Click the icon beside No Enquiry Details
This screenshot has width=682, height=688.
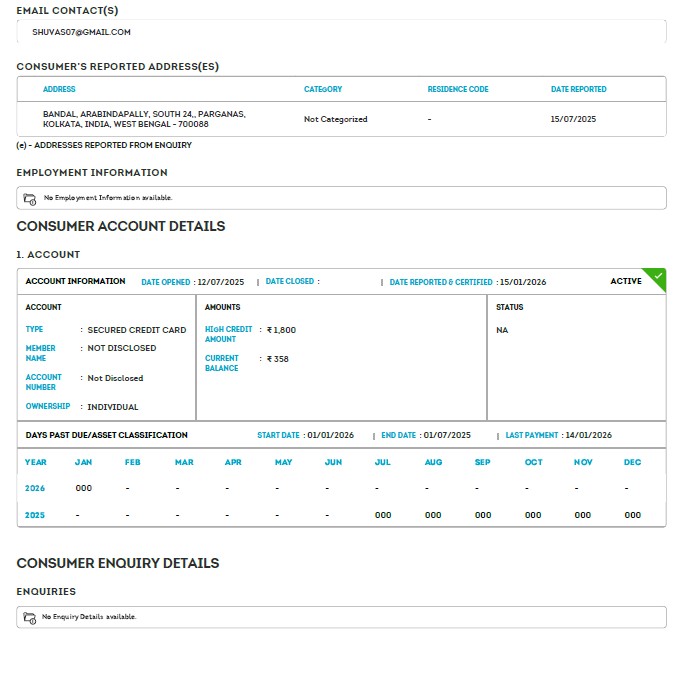pos(30,617)
